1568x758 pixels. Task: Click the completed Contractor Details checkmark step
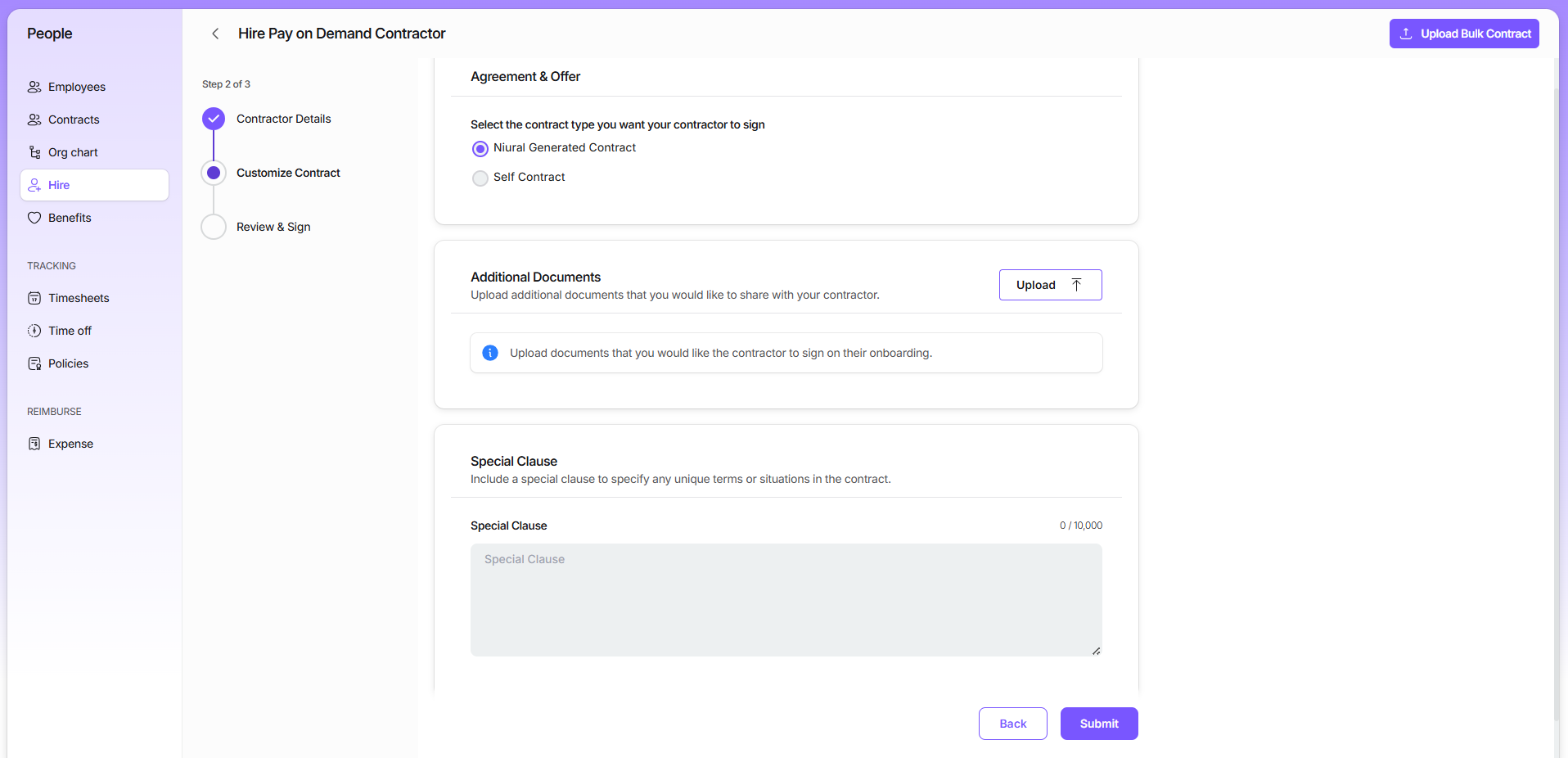[214, 119]
